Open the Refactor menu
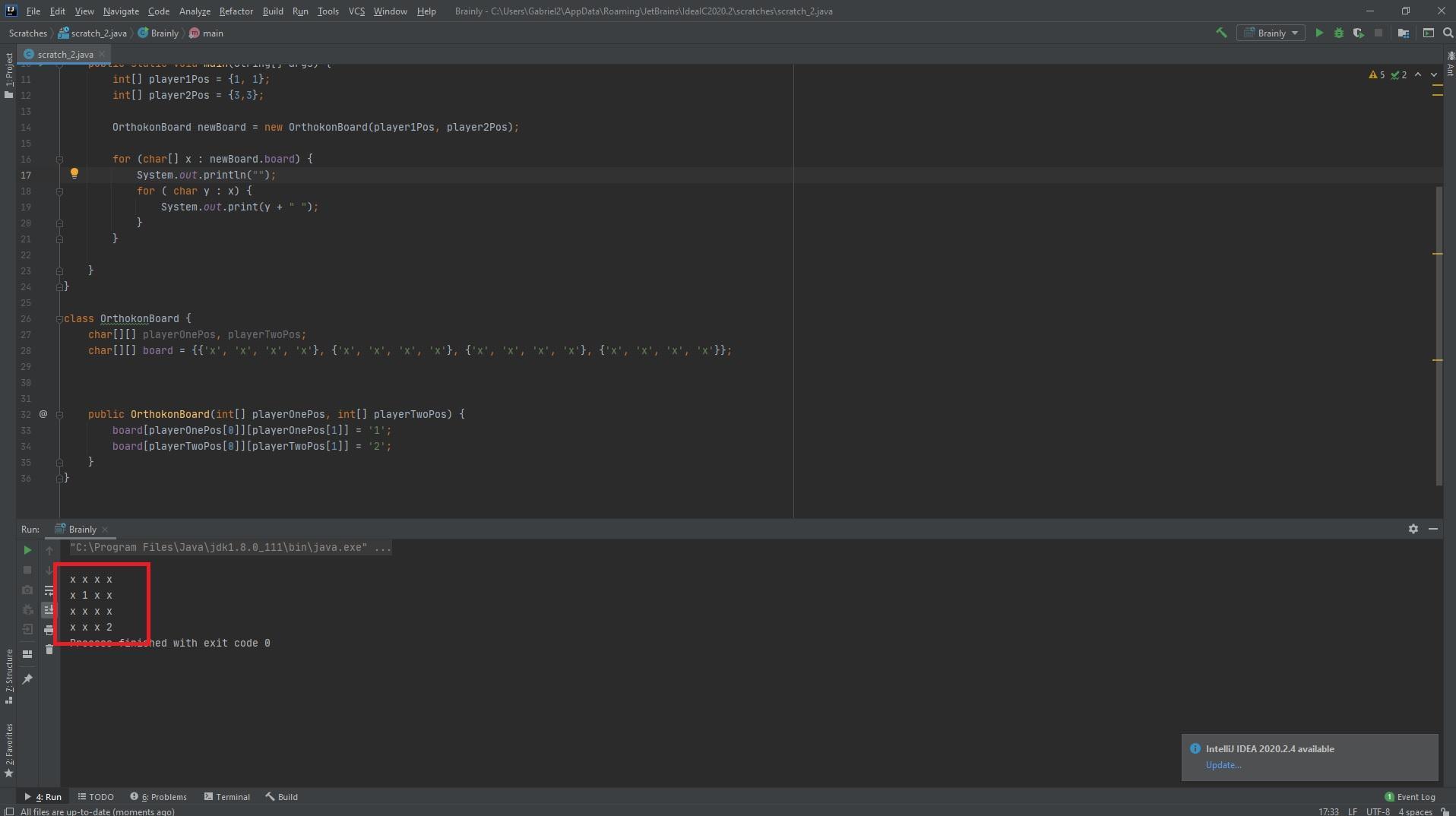1456x816 pixels. click(236, 11)
